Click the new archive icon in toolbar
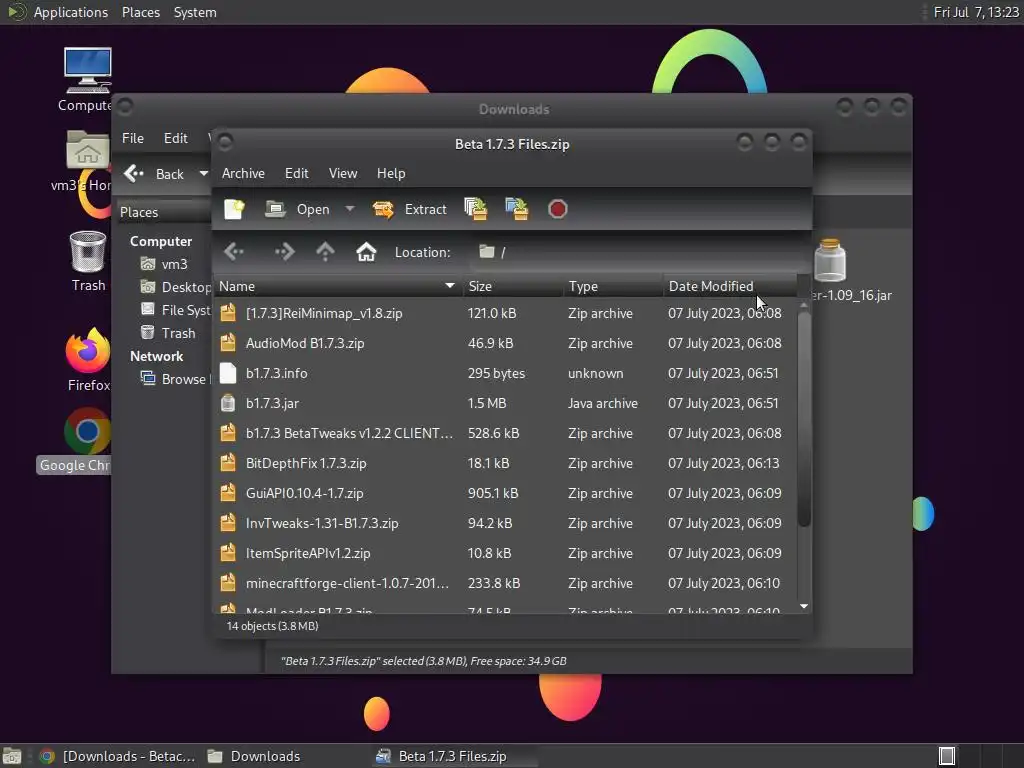 coord(234,209)
